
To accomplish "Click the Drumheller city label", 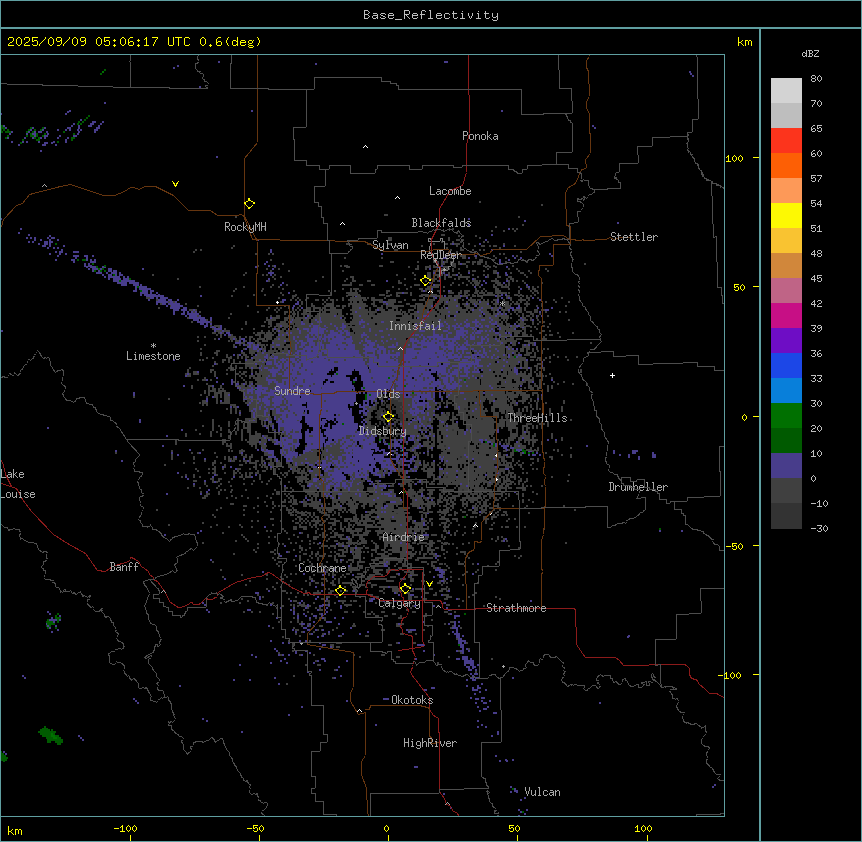I will pyautogui.click(x=638, y=487).
